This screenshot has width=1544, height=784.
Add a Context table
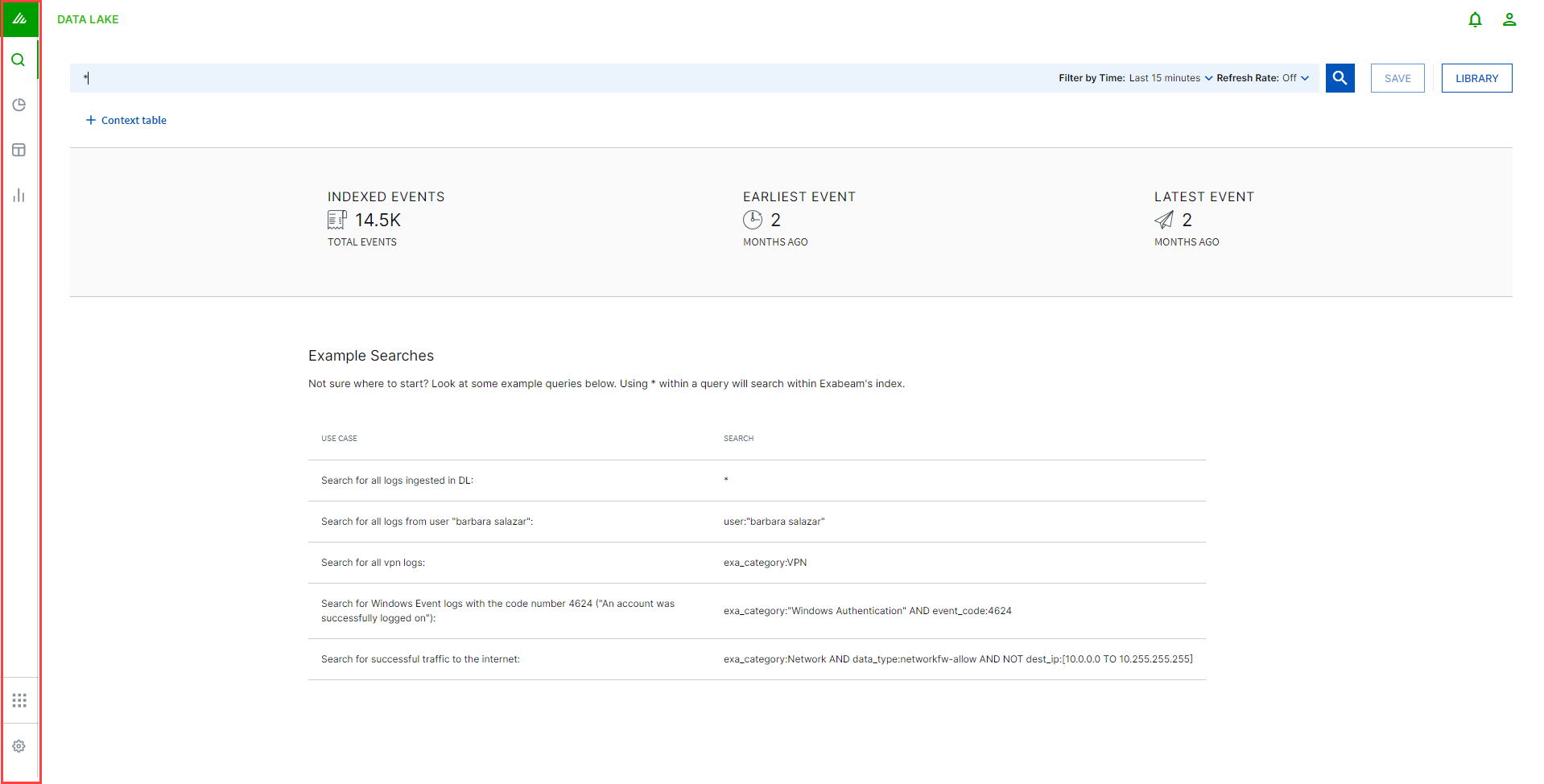click(126, 120)
